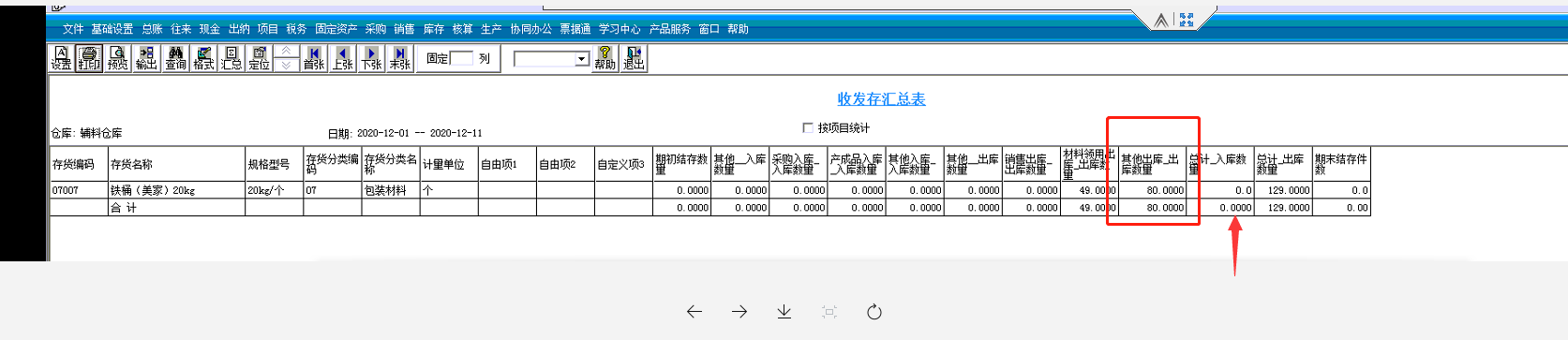Click the 退出 (Exit) toolbar icon
1568x340 pixels.
(x=634, y=58)
